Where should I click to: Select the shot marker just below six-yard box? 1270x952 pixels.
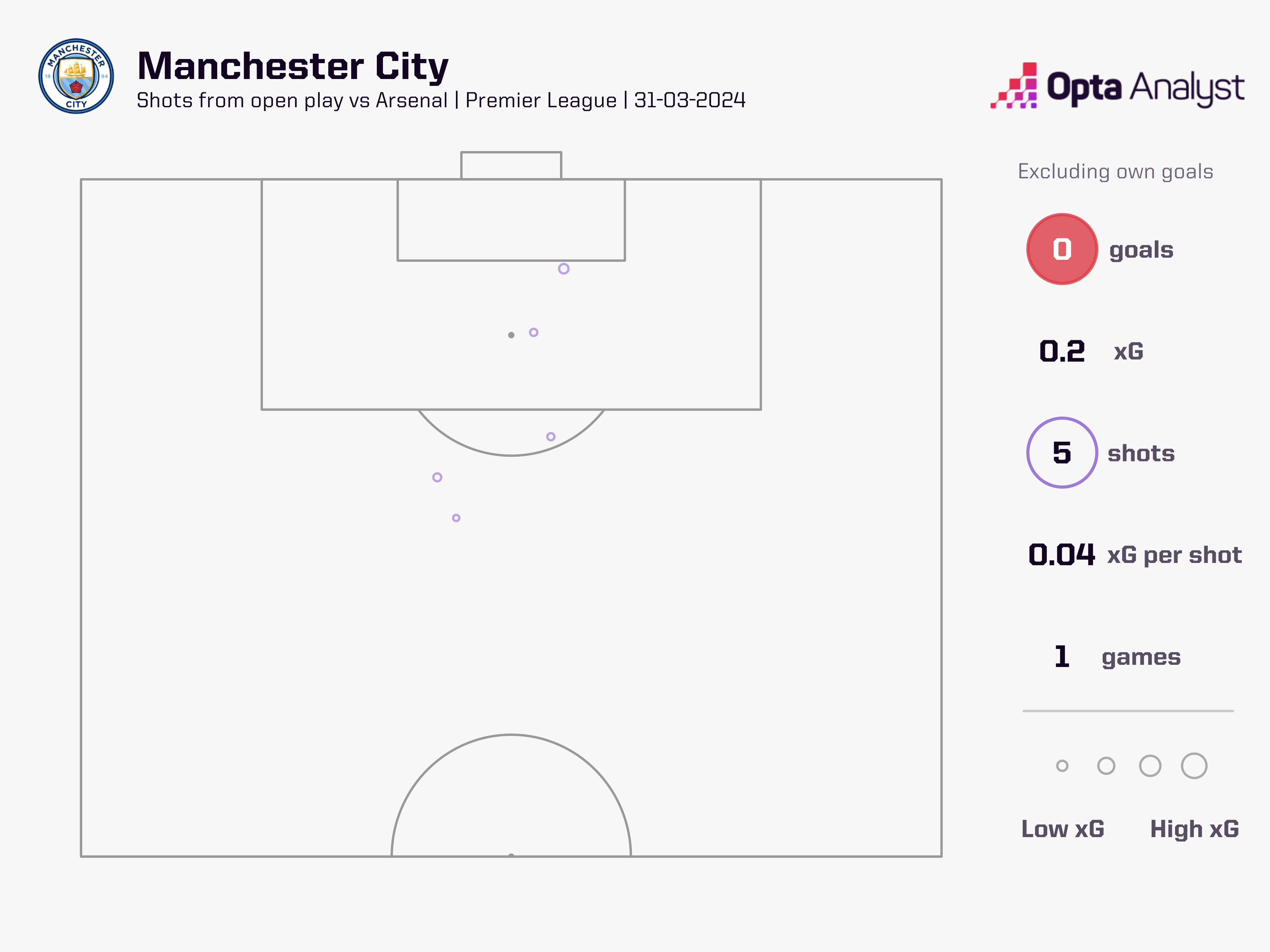pos(564,268)
